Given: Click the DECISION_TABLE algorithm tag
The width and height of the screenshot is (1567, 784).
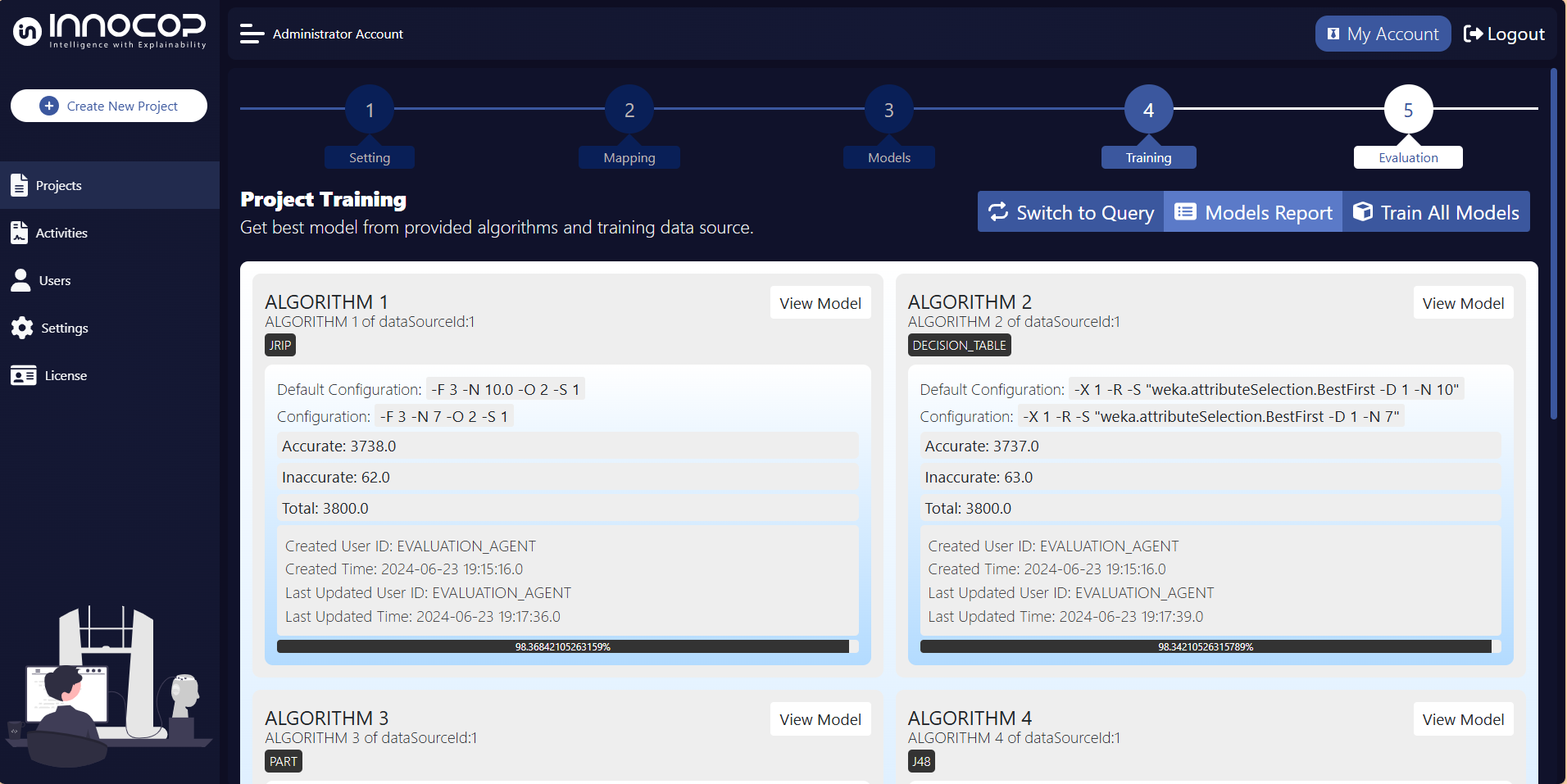Looking at the screenshot, I should (959, 345).
